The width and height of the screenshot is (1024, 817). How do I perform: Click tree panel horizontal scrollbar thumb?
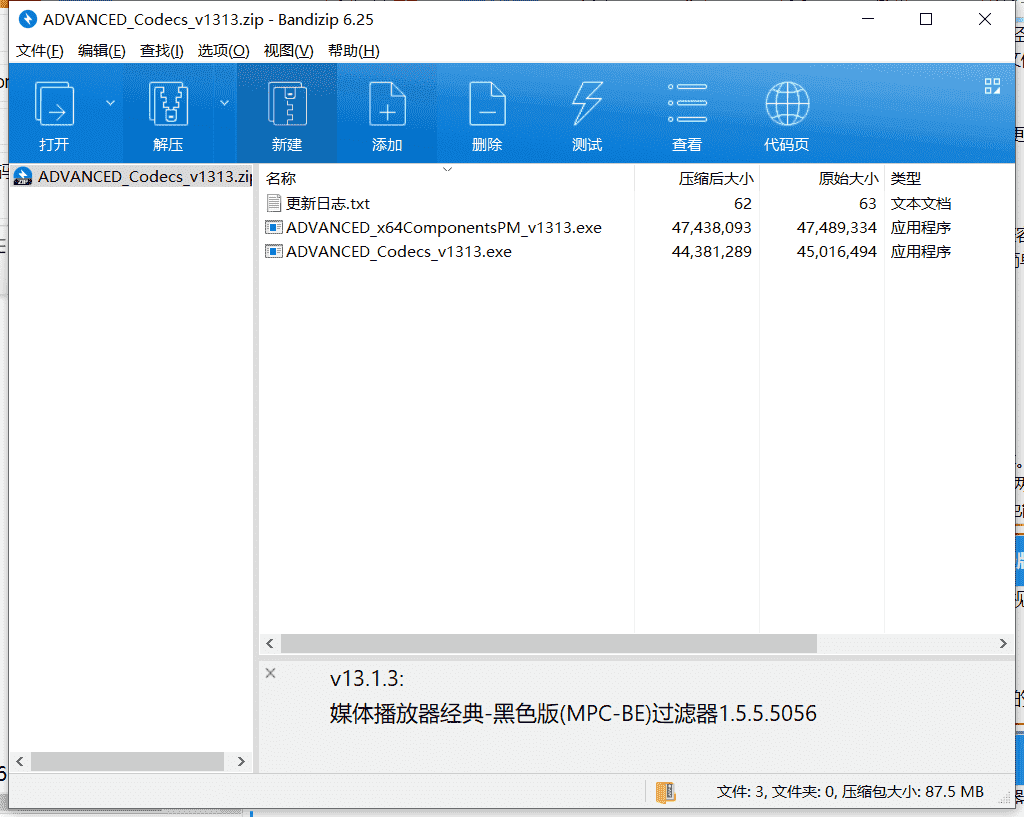pyautogui.click(x=127, y=761)
